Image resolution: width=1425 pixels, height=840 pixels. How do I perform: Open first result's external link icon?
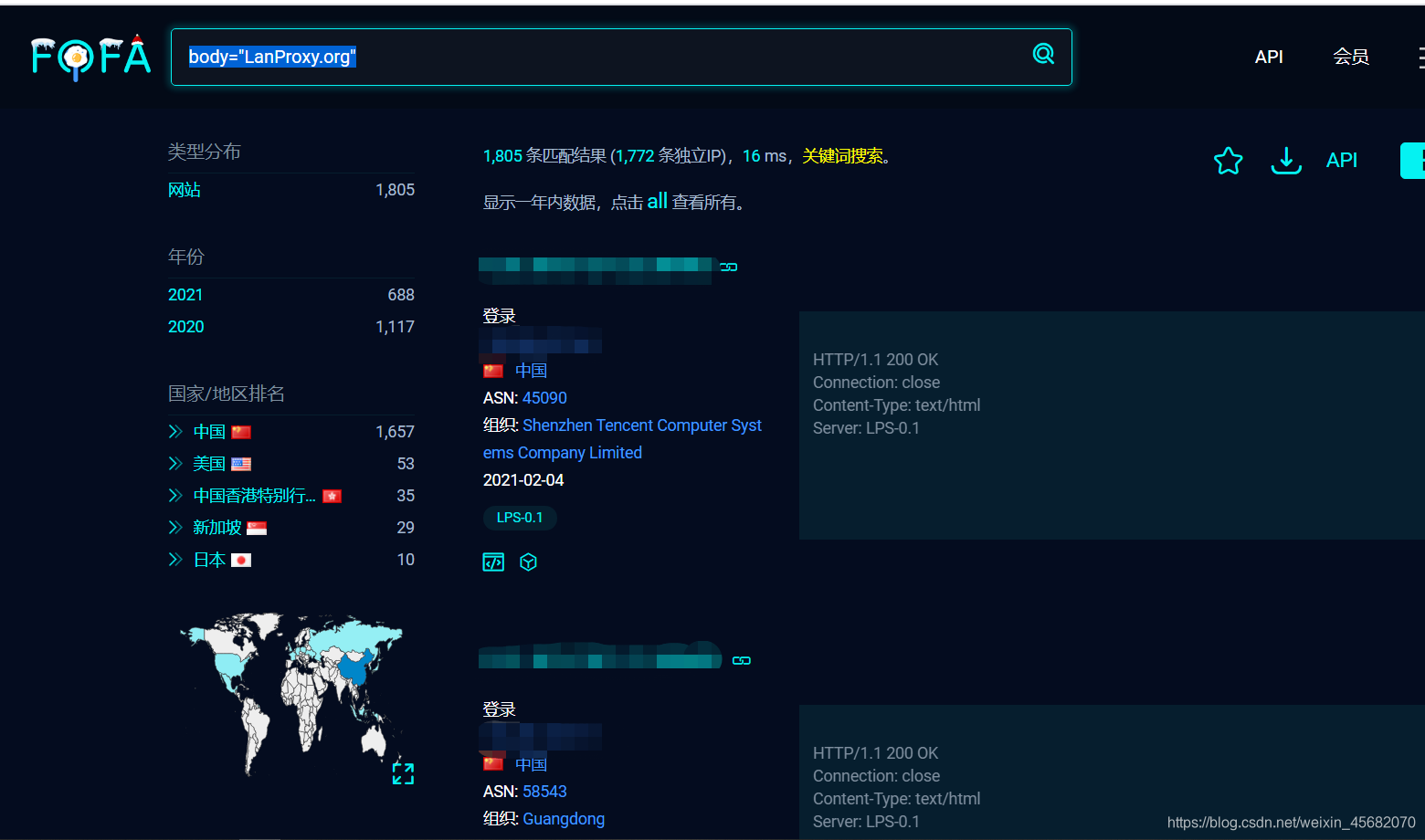(729, 267)
